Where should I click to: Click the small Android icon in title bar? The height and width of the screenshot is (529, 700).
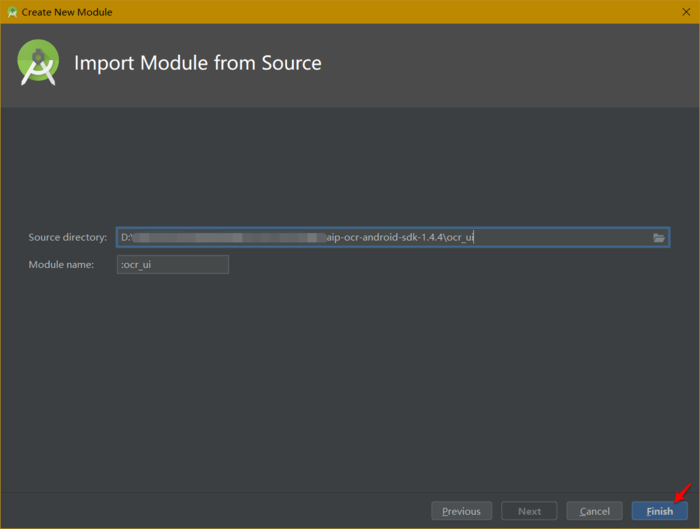click(x=12, y=12)
